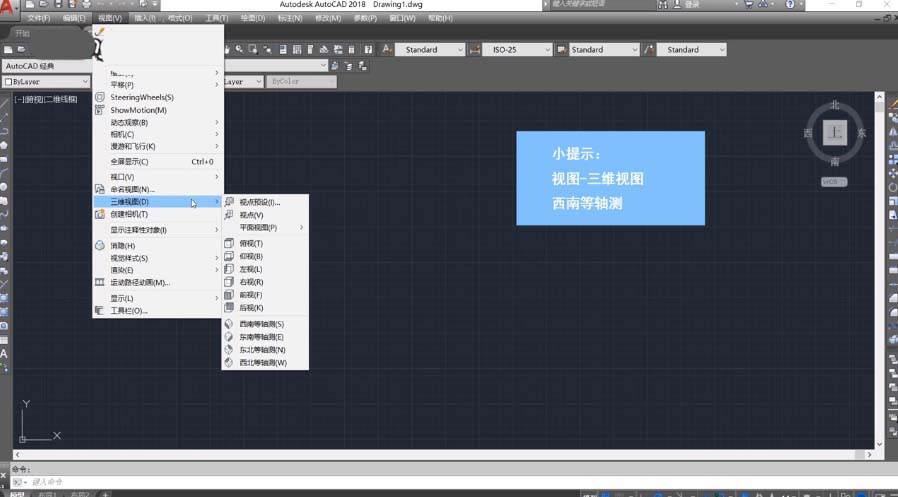Open the QuickCalc calculator icon
The height and width of the screenshot is (497, 898).
click(x=352, y=50)
